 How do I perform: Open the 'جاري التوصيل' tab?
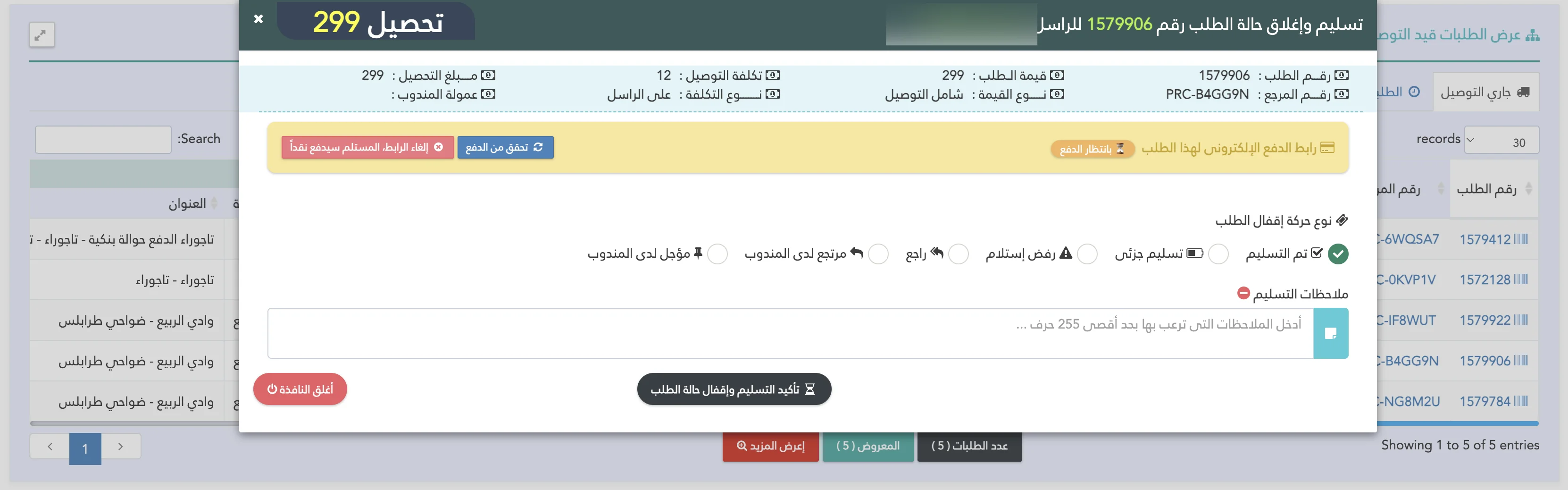[x=1485, y=92]
